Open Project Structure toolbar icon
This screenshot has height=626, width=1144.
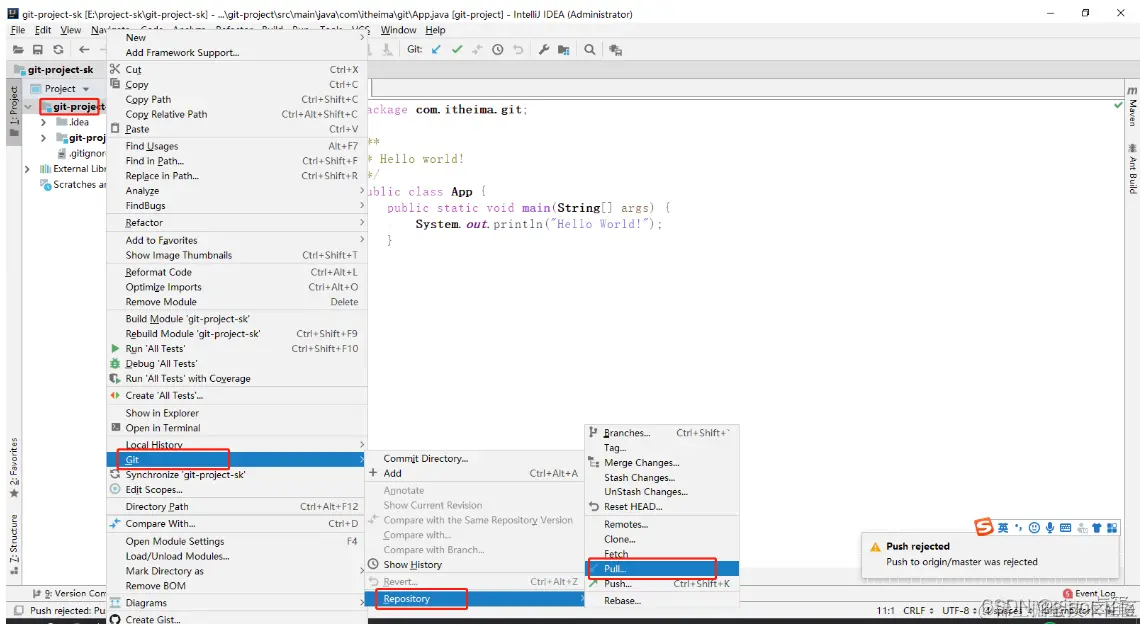(563, 50)
